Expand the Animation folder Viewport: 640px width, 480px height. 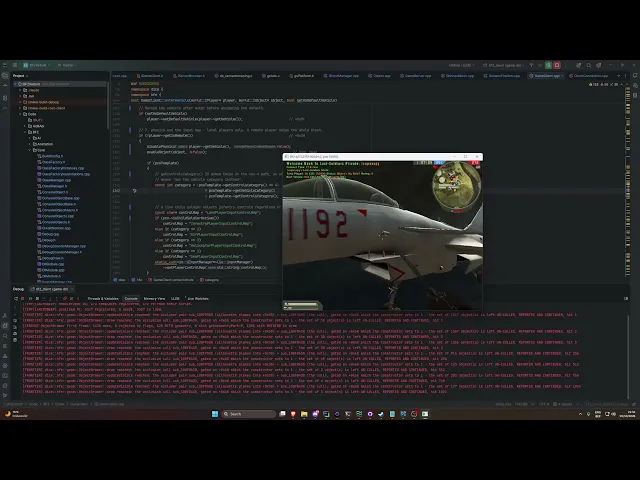(30, 144)
